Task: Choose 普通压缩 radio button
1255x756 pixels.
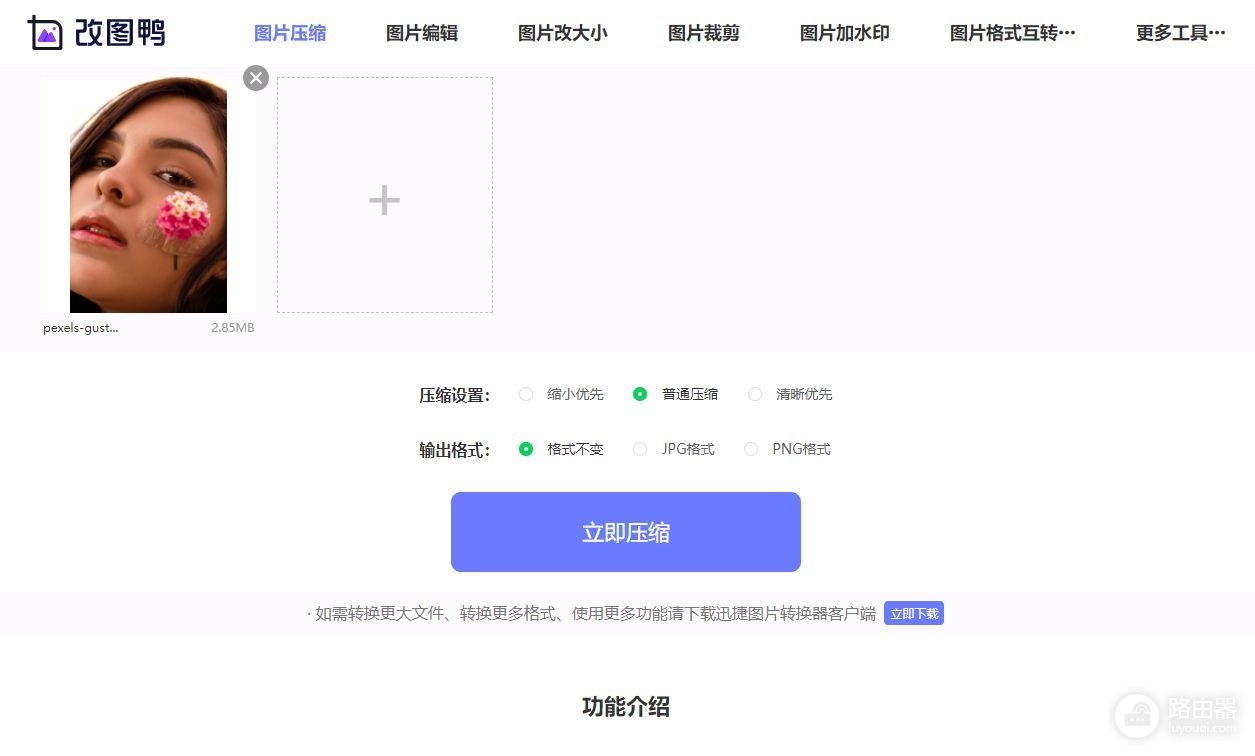Action: (x=640, y=394)
